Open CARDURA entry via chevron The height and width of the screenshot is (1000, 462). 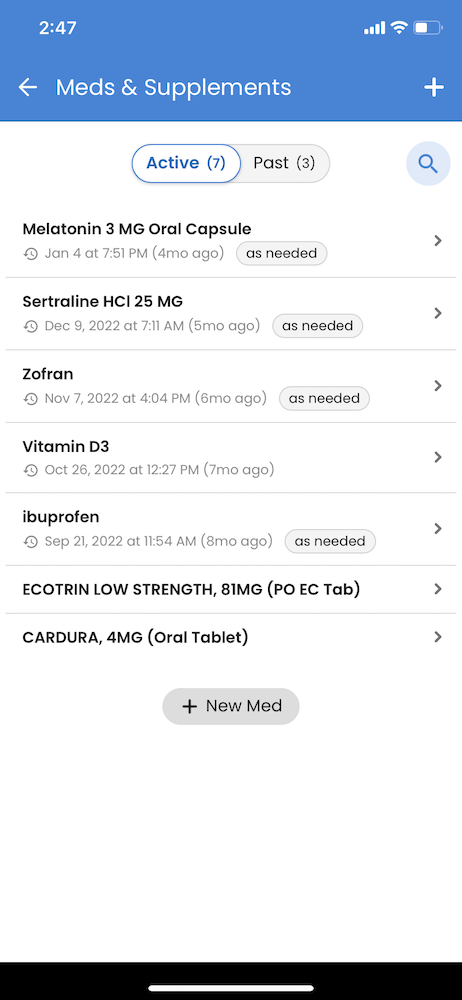click(x=438, y=636)
